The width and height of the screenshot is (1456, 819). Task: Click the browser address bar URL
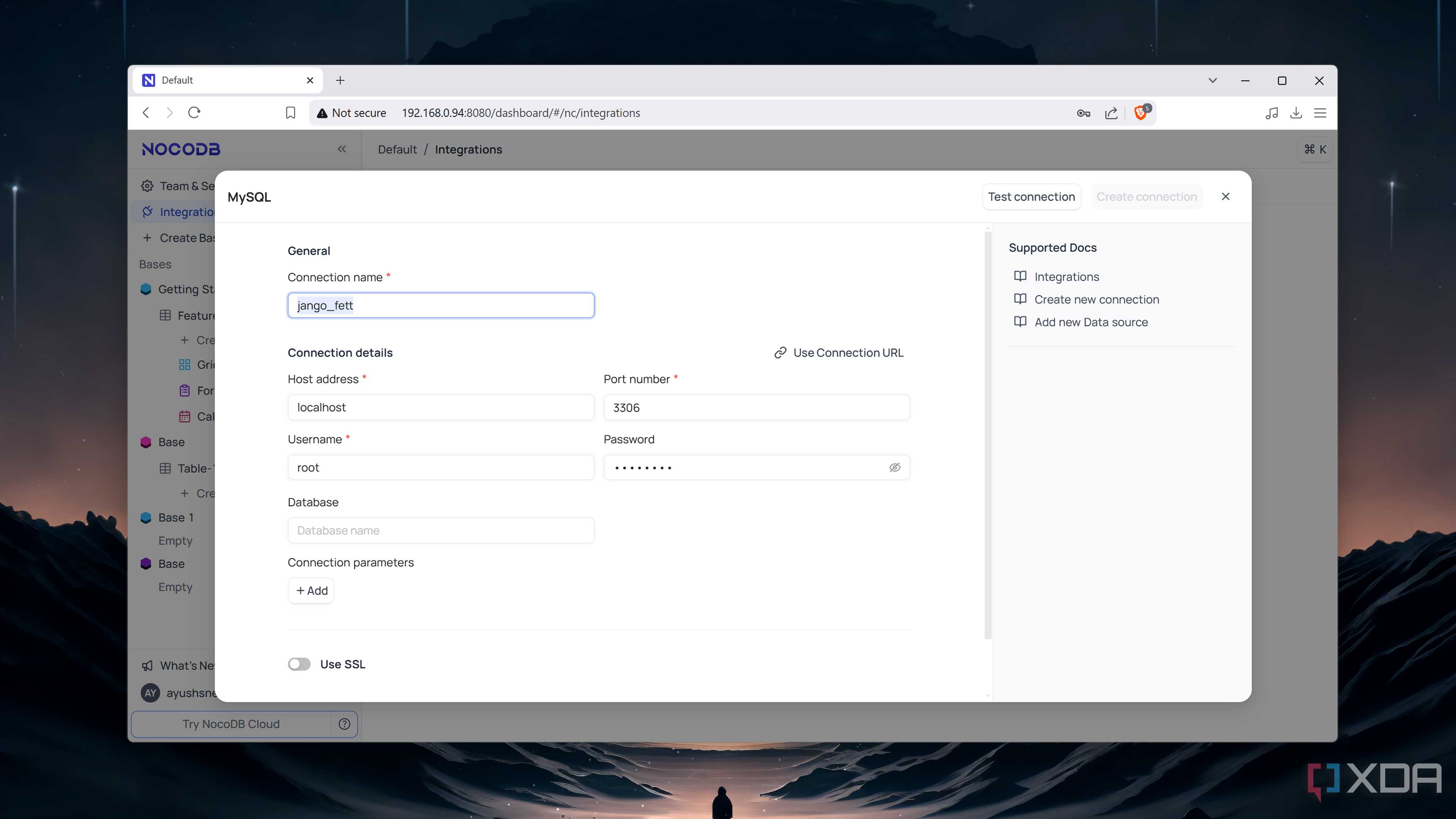521,113
